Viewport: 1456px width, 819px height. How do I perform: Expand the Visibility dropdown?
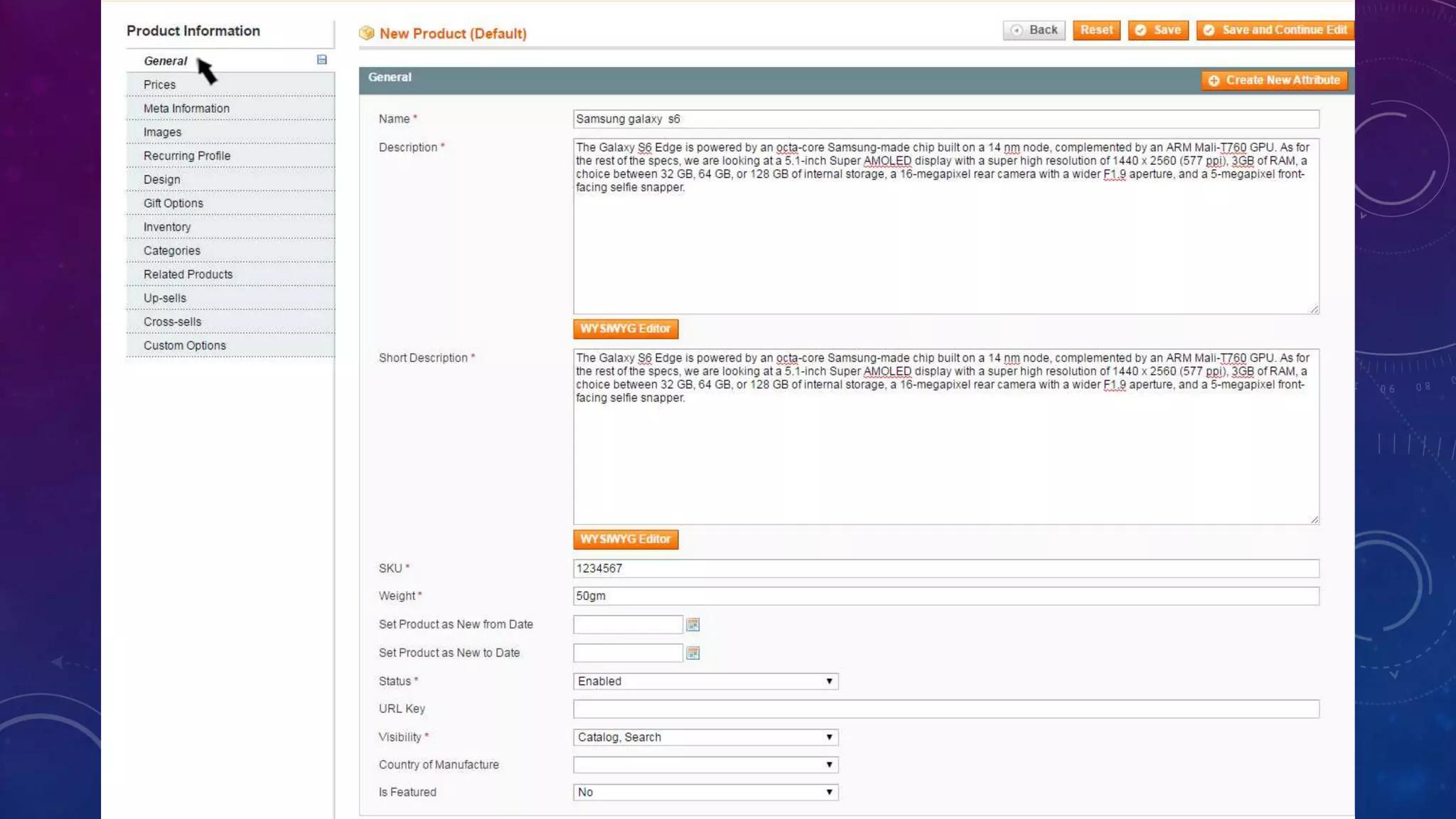pyautogui.click(x=705, y=737)
